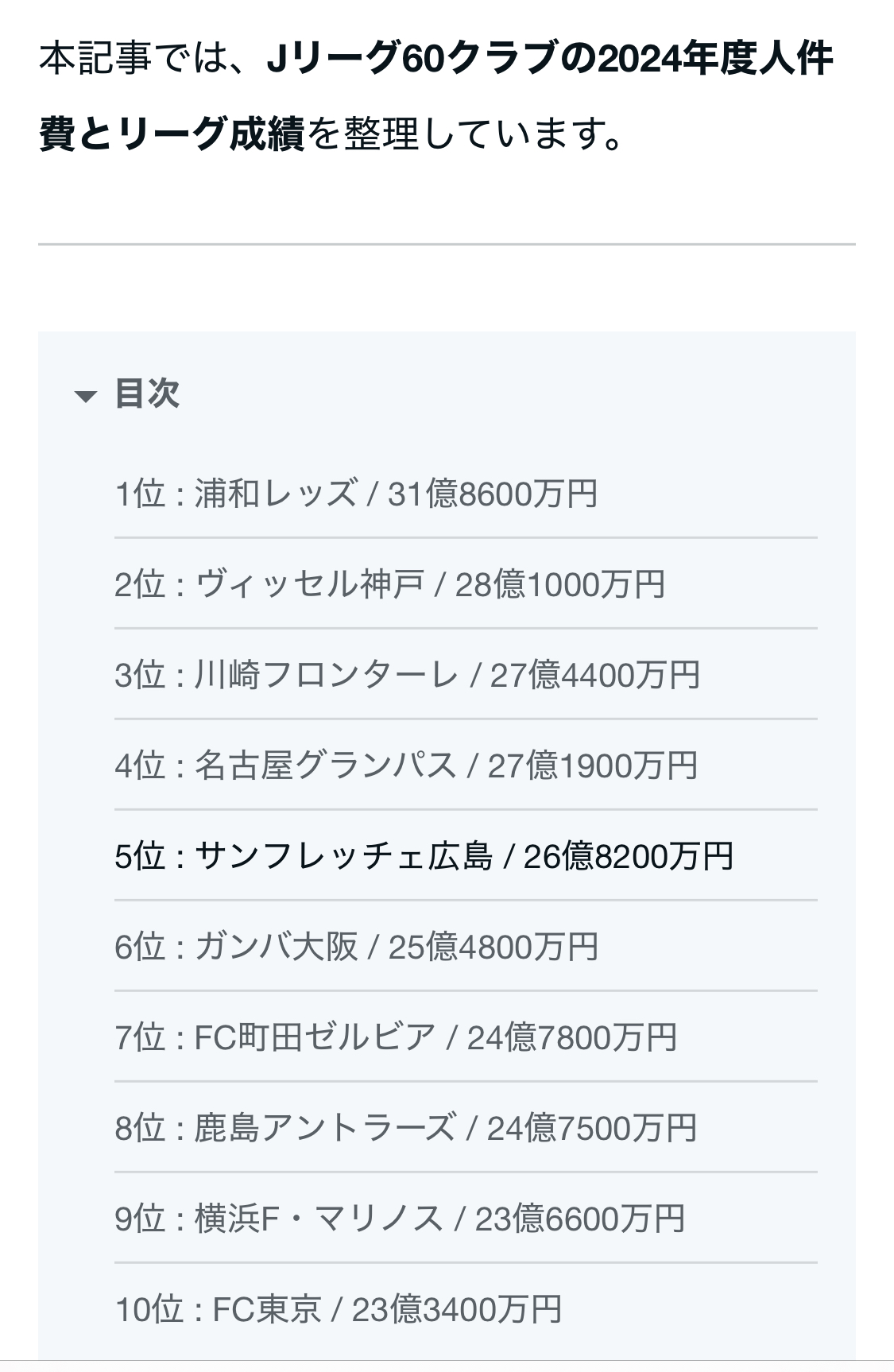Click the 26億8200万円 amount
The width and height of the screenshot is (894, 1372).
click(x=629, y=856)
